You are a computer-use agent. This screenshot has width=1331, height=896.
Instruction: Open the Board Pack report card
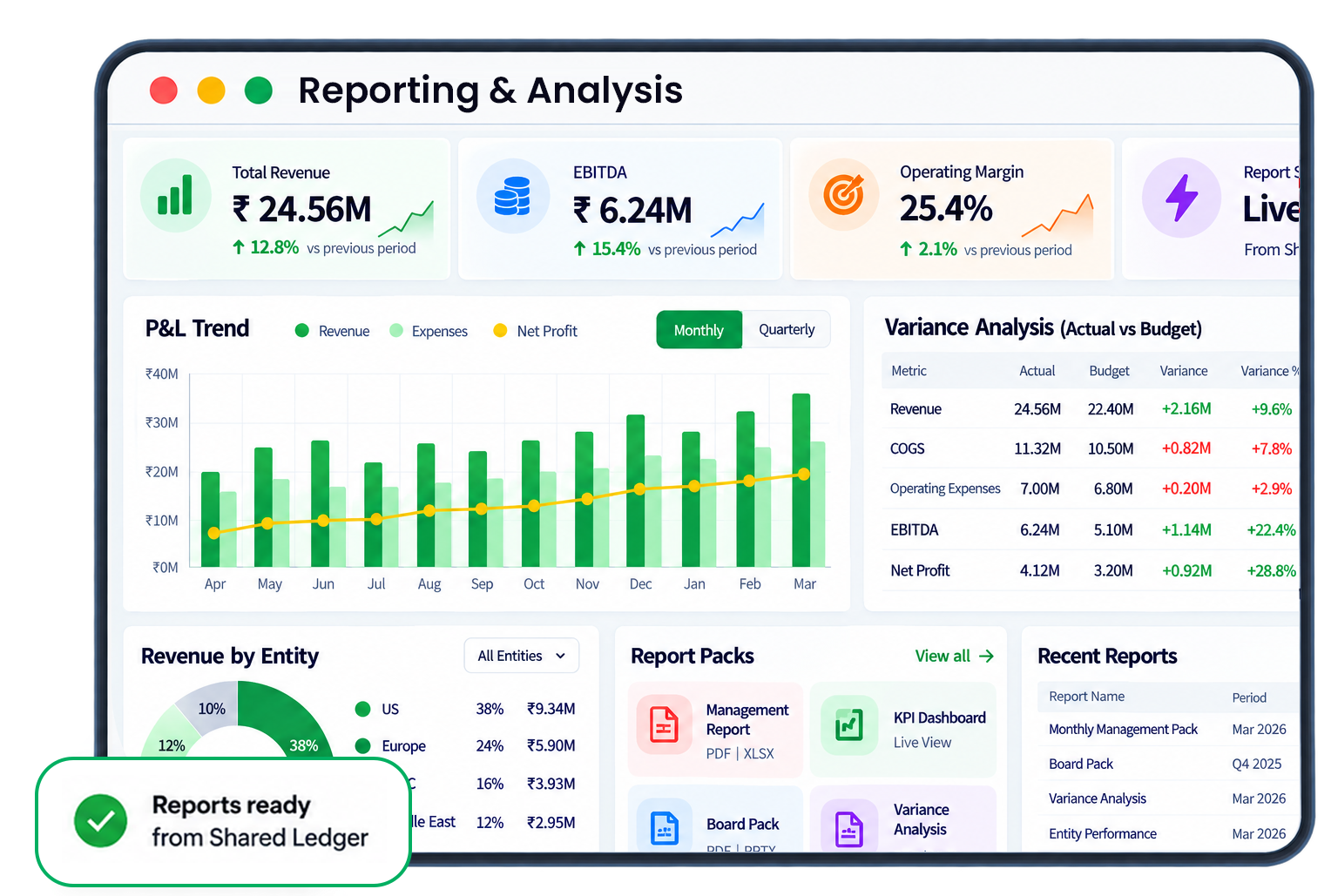(715, 820)
